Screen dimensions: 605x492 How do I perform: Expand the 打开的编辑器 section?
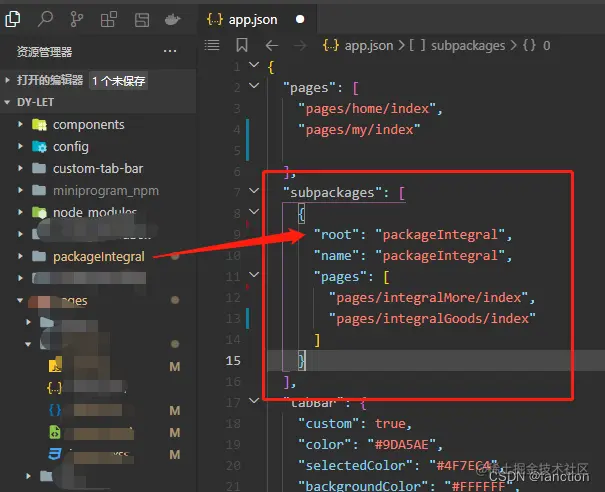click(7, 80)
